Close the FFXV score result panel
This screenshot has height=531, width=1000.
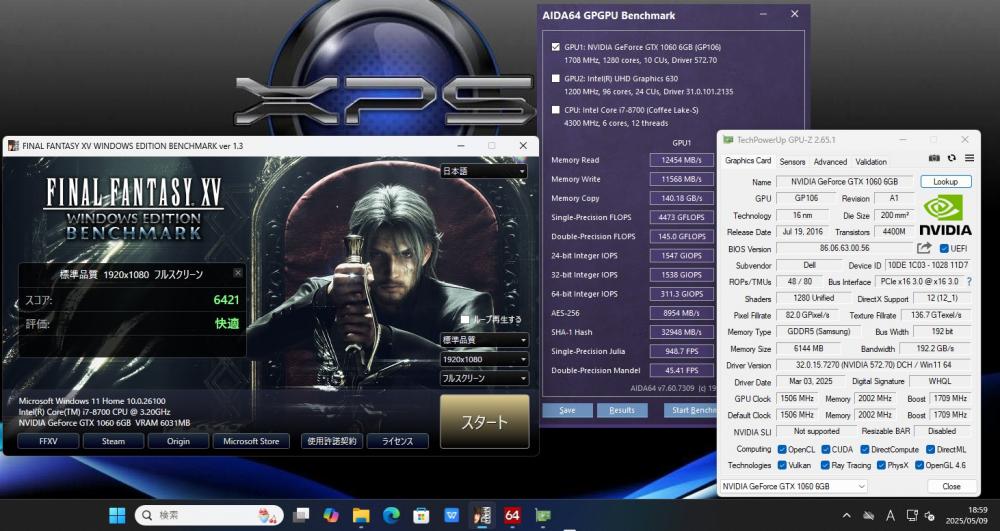(x=237, y=273)
